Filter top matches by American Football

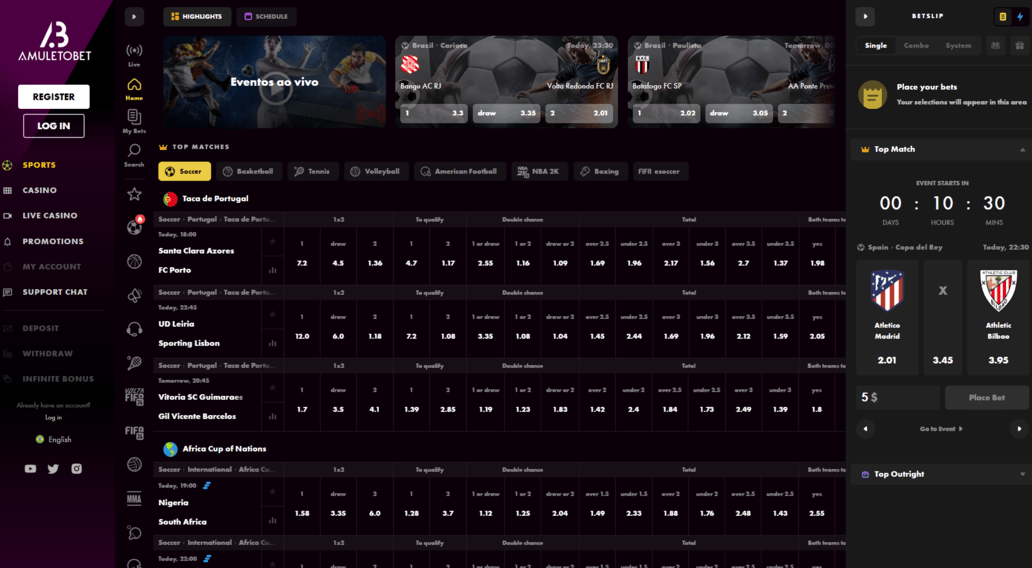pyautogui.click(x=459, y=171)
